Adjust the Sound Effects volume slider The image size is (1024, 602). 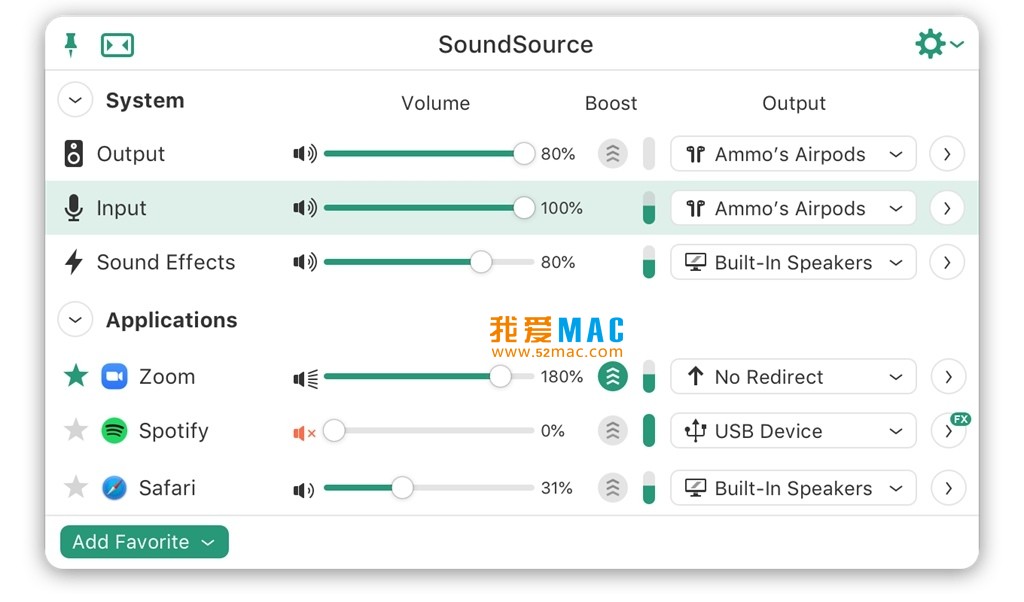click(429, 262)
